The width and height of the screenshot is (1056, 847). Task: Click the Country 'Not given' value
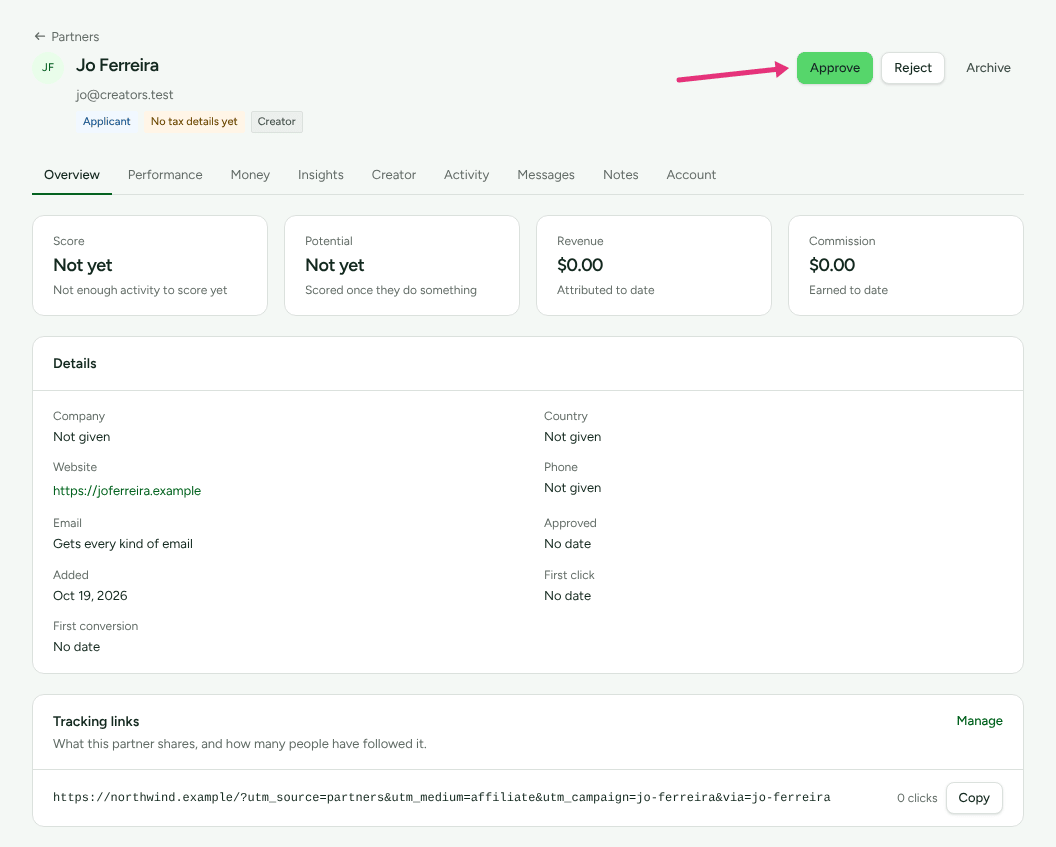[572, 437]
